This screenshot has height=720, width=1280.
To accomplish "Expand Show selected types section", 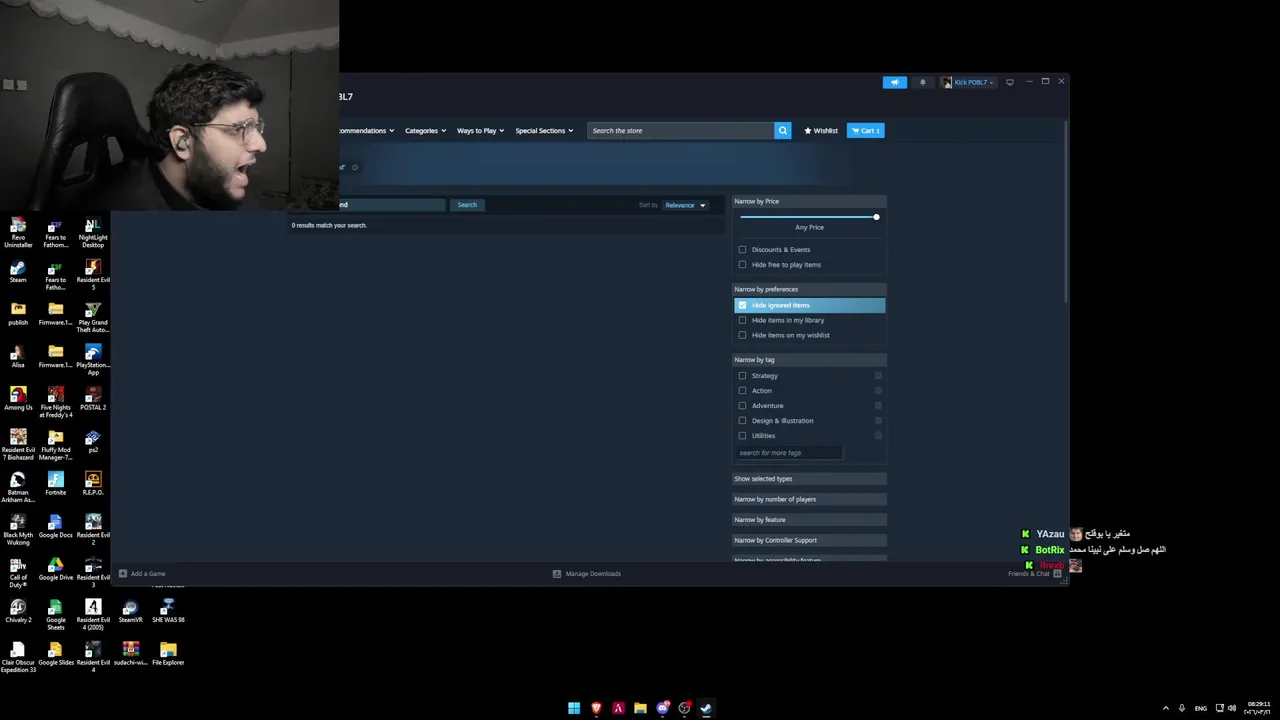I will [x=809, y=479].
